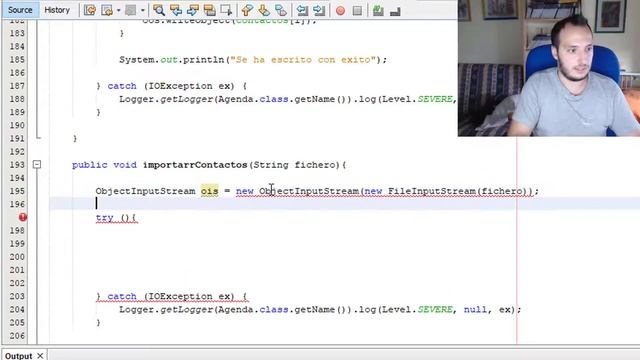Click the Back navigation toolbar icon
Viewport: 640px width, 360px height.
click(x=107, y=10)
